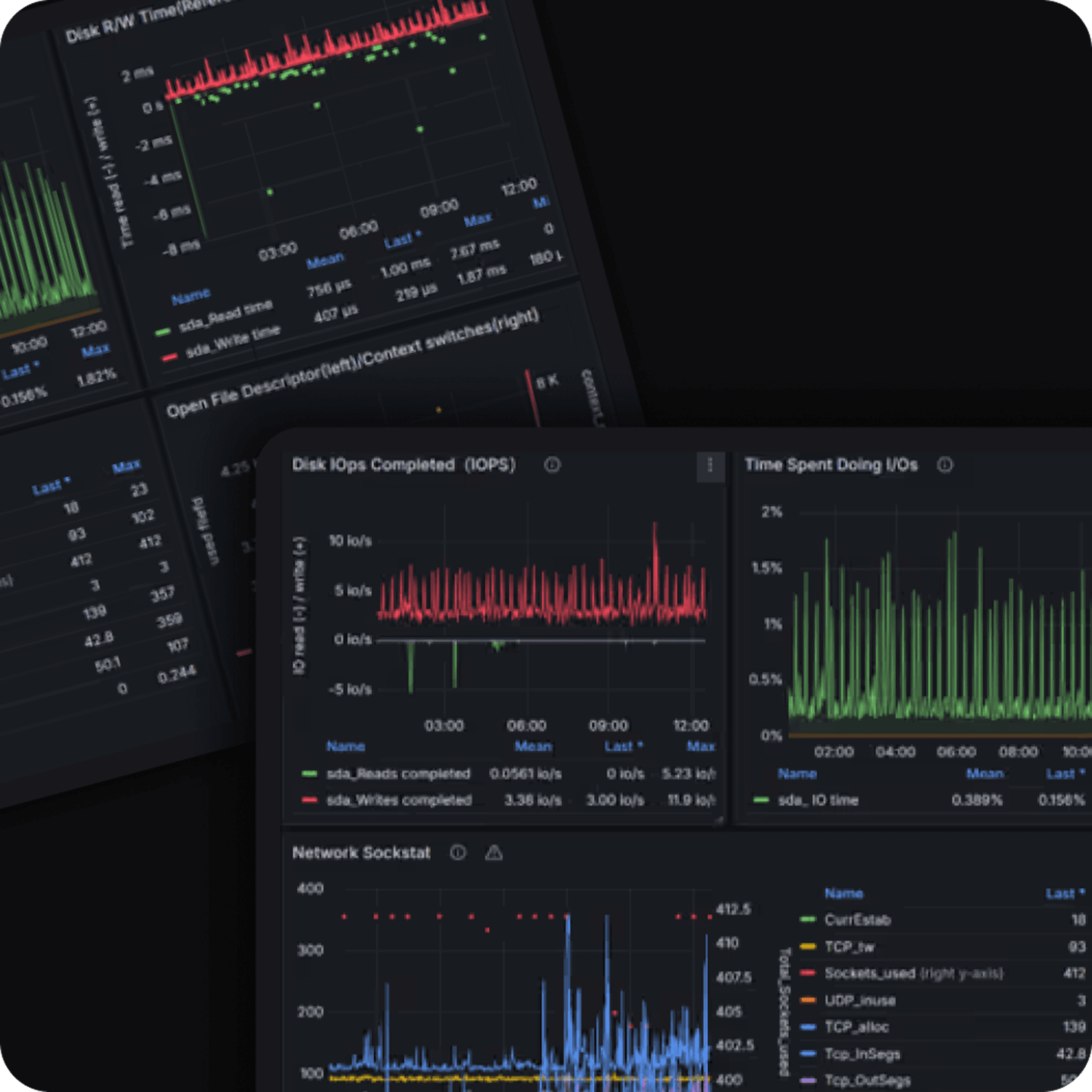Image resolution: width=1092 pixels, height=1092 pixels.
Task: Sort Network Sockstat legend by Name header
Action: click(x=844, y=893)
